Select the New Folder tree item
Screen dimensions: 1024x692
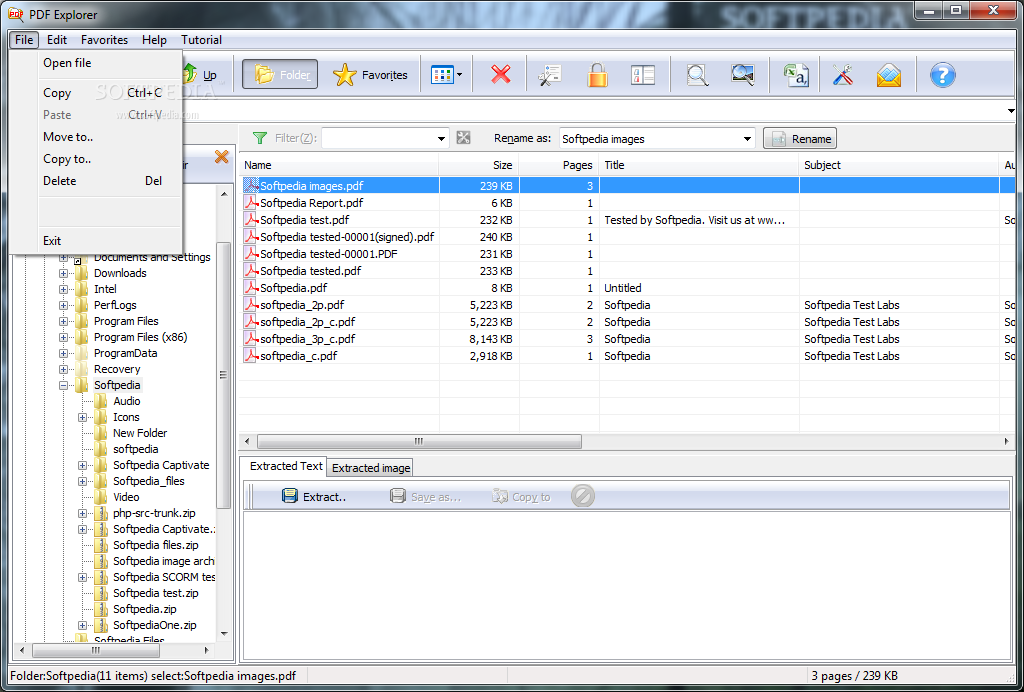[x=140, y=433]
